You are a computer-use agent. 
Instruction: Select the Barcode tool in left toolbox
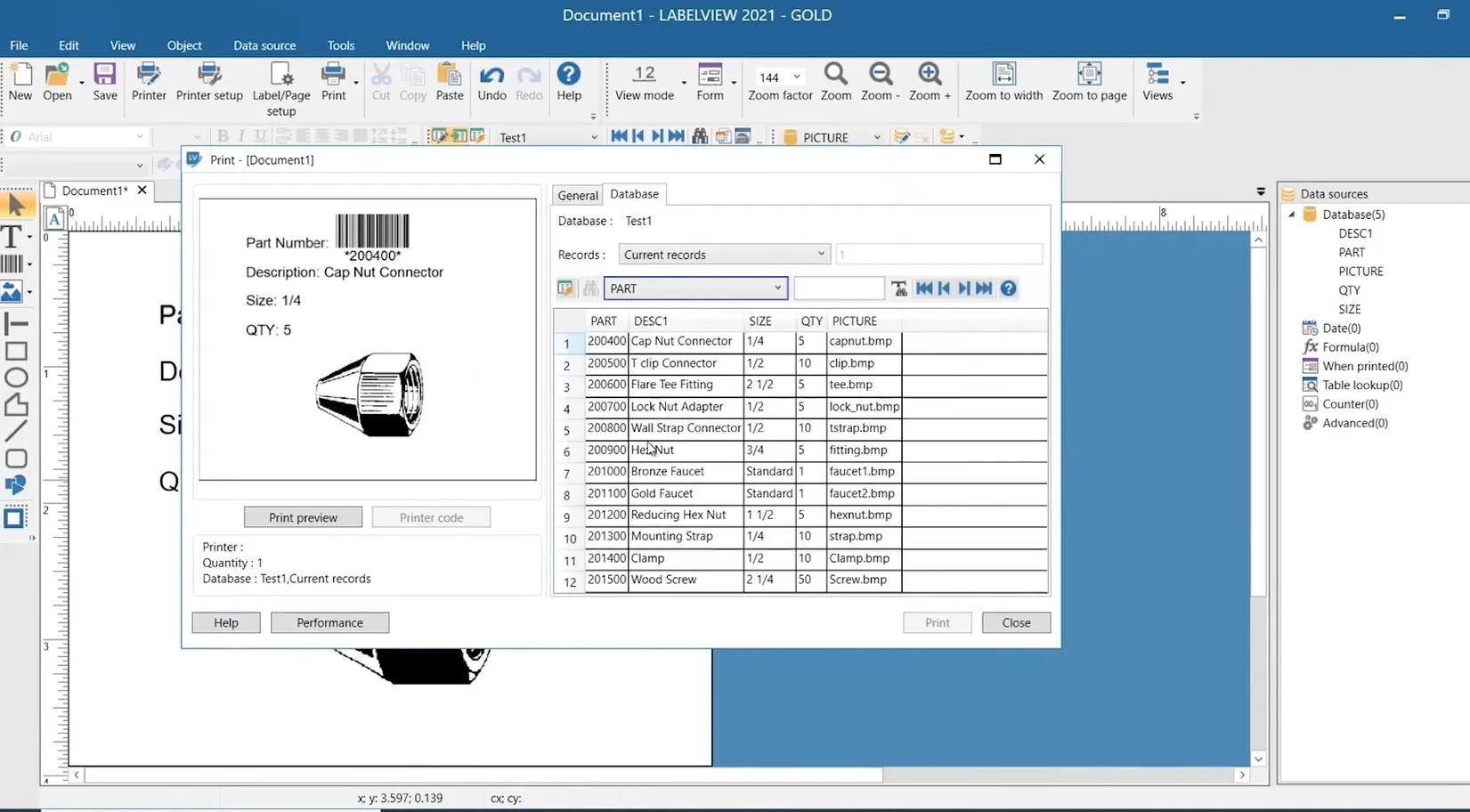click(13, 264)
